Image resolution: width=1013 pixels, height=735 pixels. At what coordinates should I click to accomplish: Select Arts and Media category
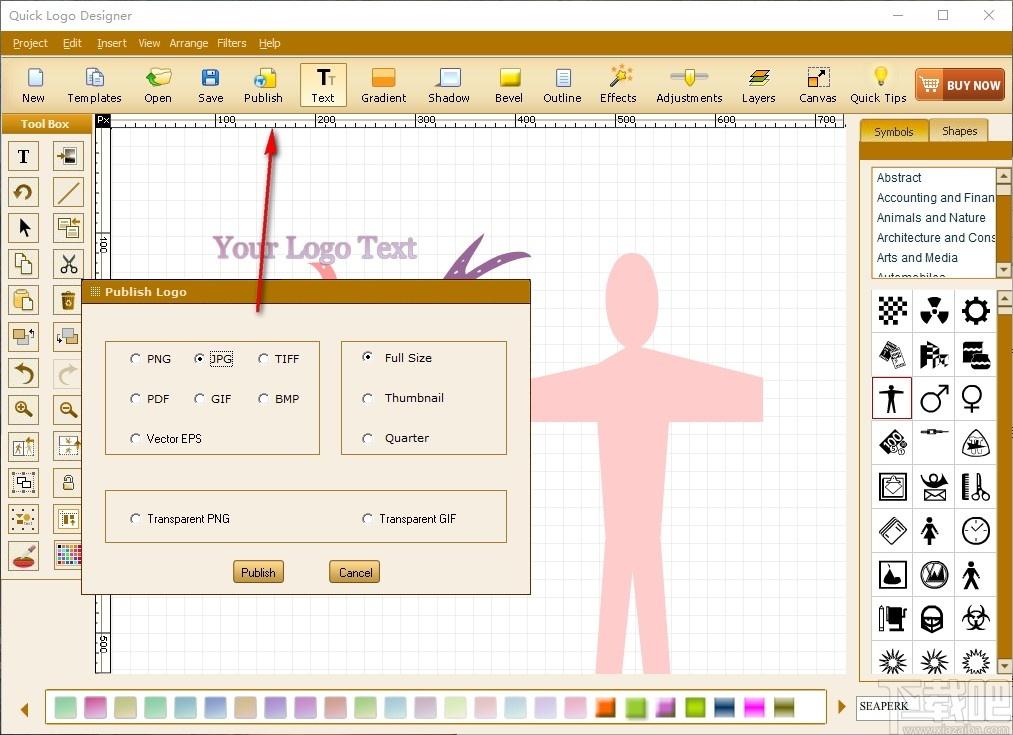(x=917, y=258)
